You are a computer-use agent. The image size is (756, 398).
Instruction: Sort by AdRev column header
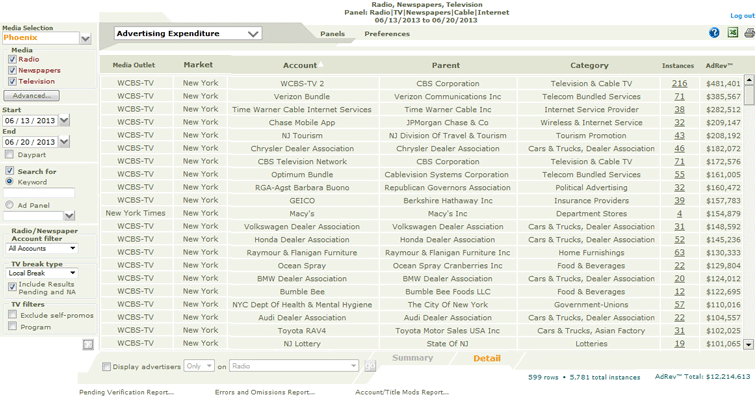(x=719, y=65)
